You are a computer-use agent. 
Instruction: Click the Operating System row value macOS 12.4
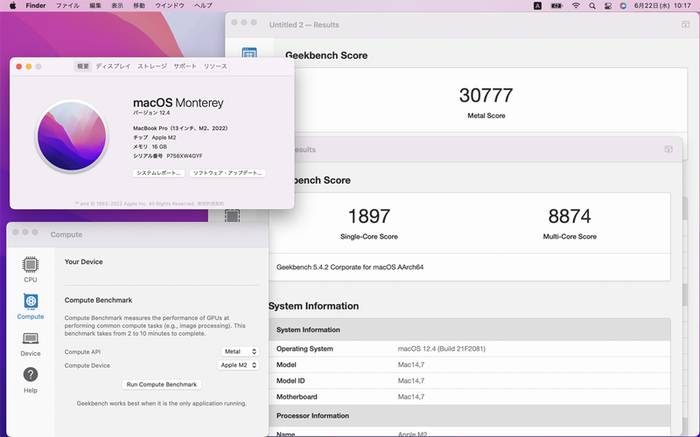(x=442, y=349)
